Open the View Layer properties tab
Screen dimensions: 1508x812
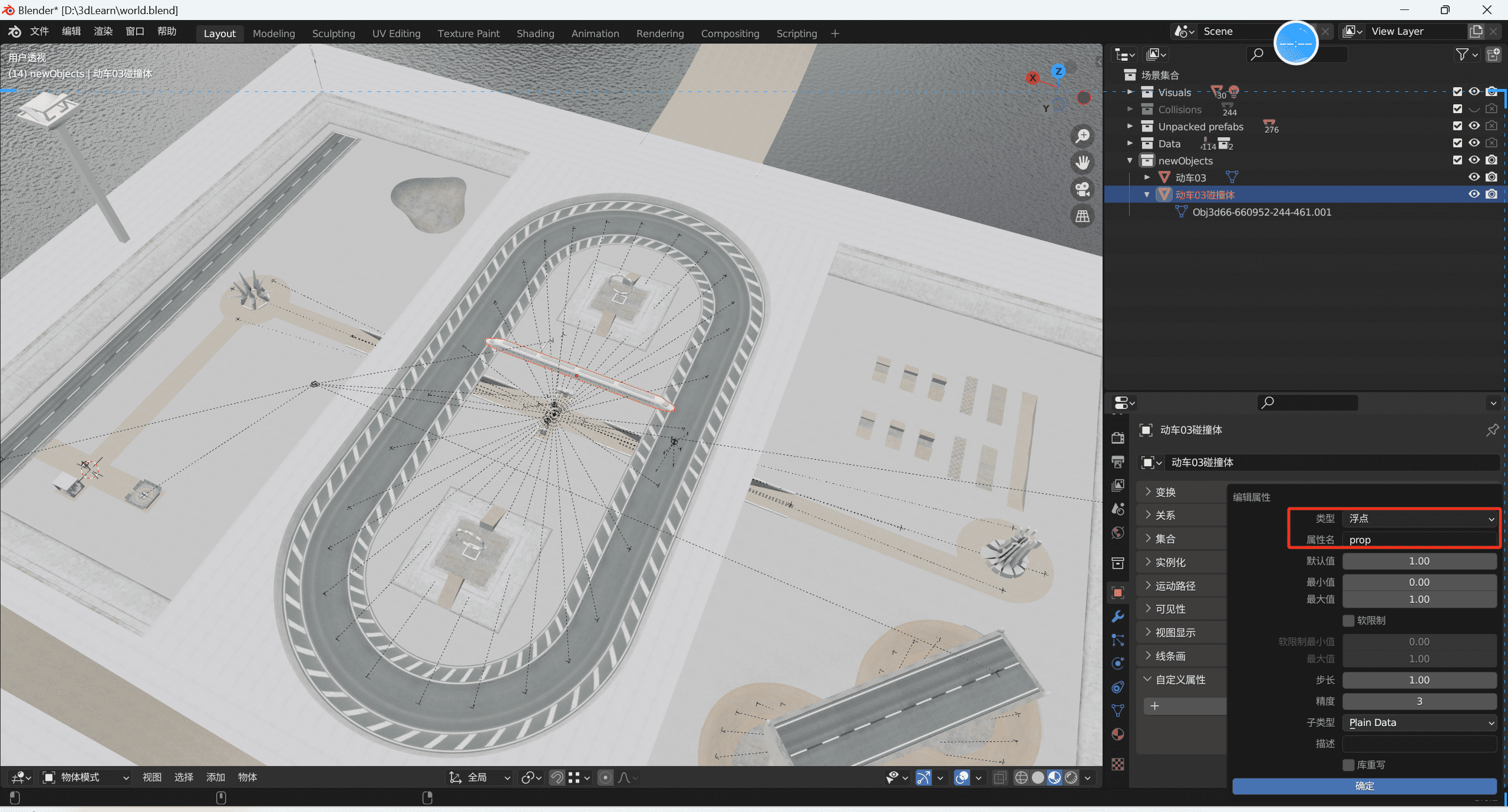pyautogui.click(x=1117, y=485)
